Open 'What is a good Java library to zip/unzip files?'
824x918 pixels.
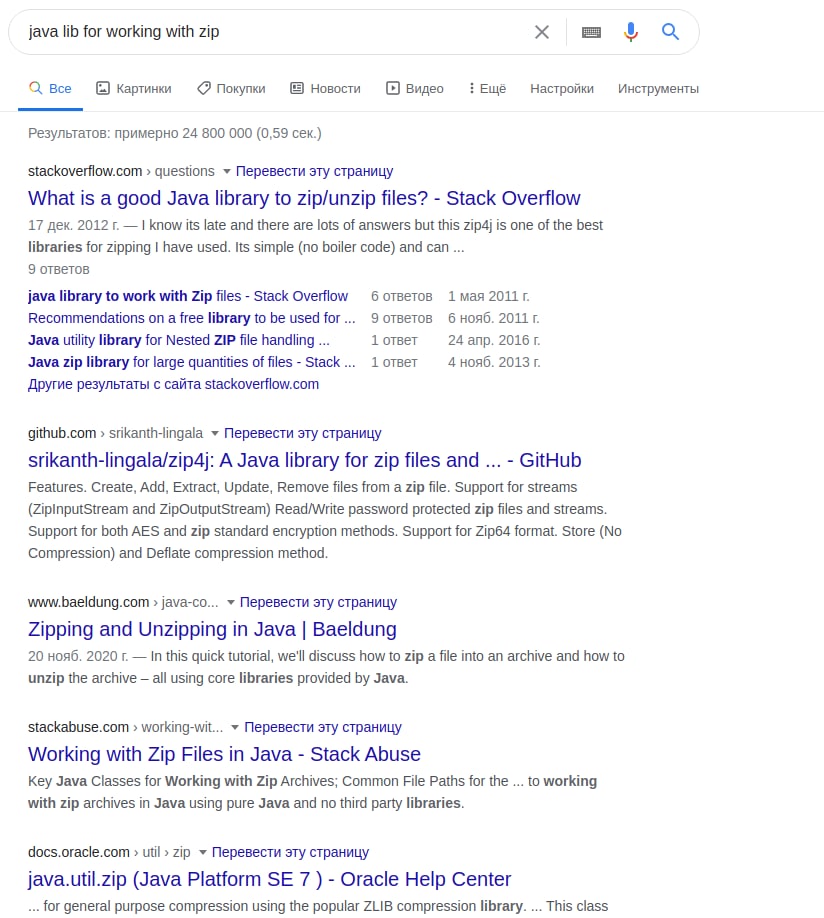click(304, 198)
